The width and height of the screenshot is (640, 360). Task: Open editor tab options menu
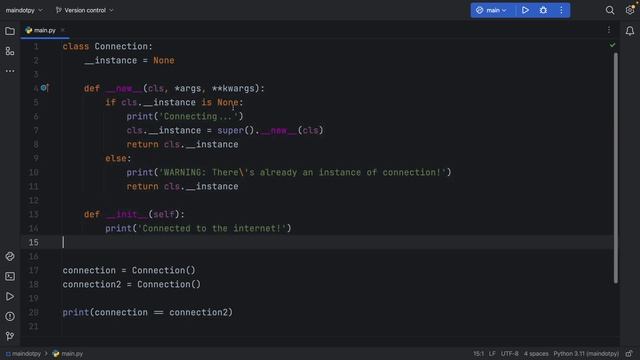(x=609, y=30)
